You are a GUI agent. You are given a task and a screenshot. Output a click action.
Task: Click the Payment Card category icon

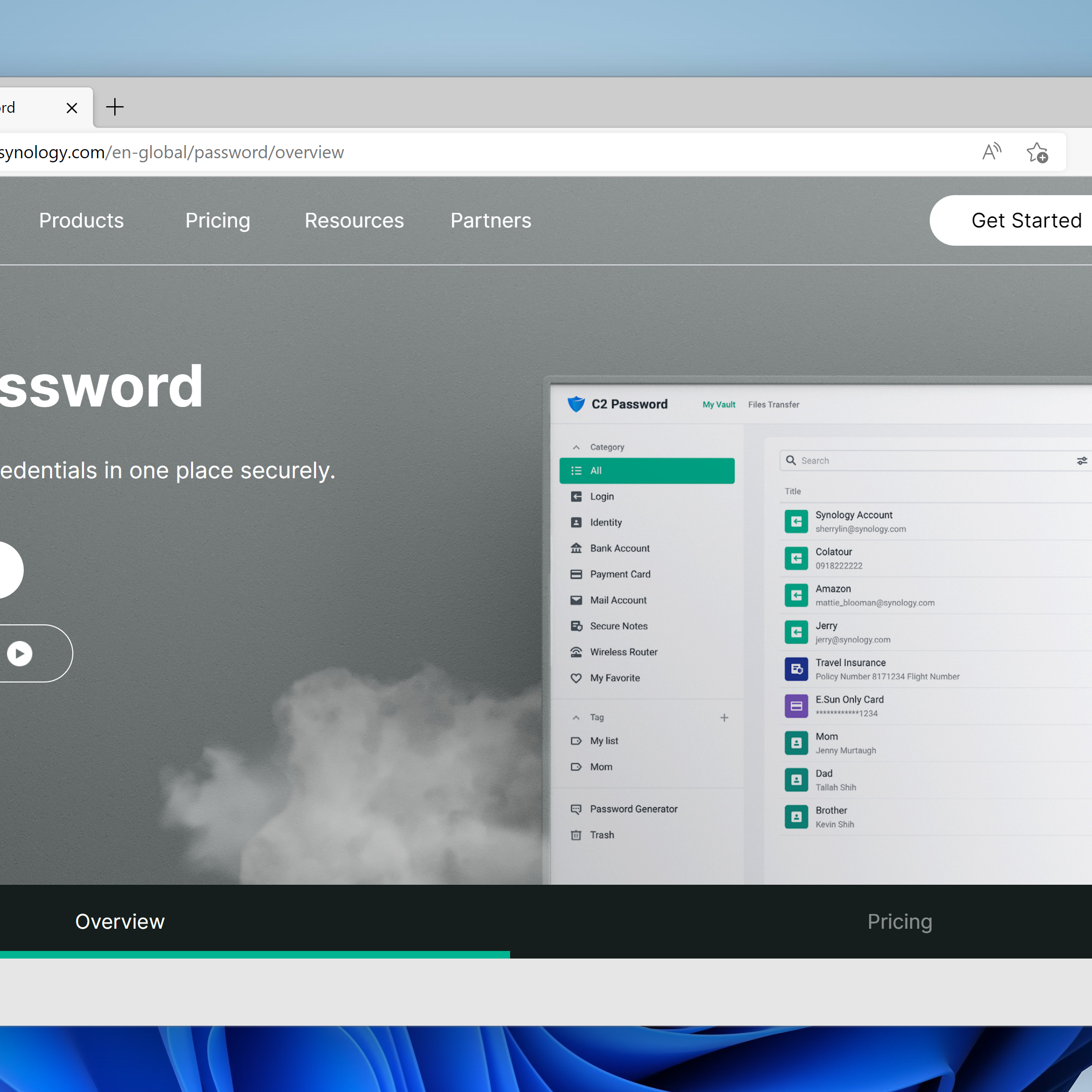[576, 574]
